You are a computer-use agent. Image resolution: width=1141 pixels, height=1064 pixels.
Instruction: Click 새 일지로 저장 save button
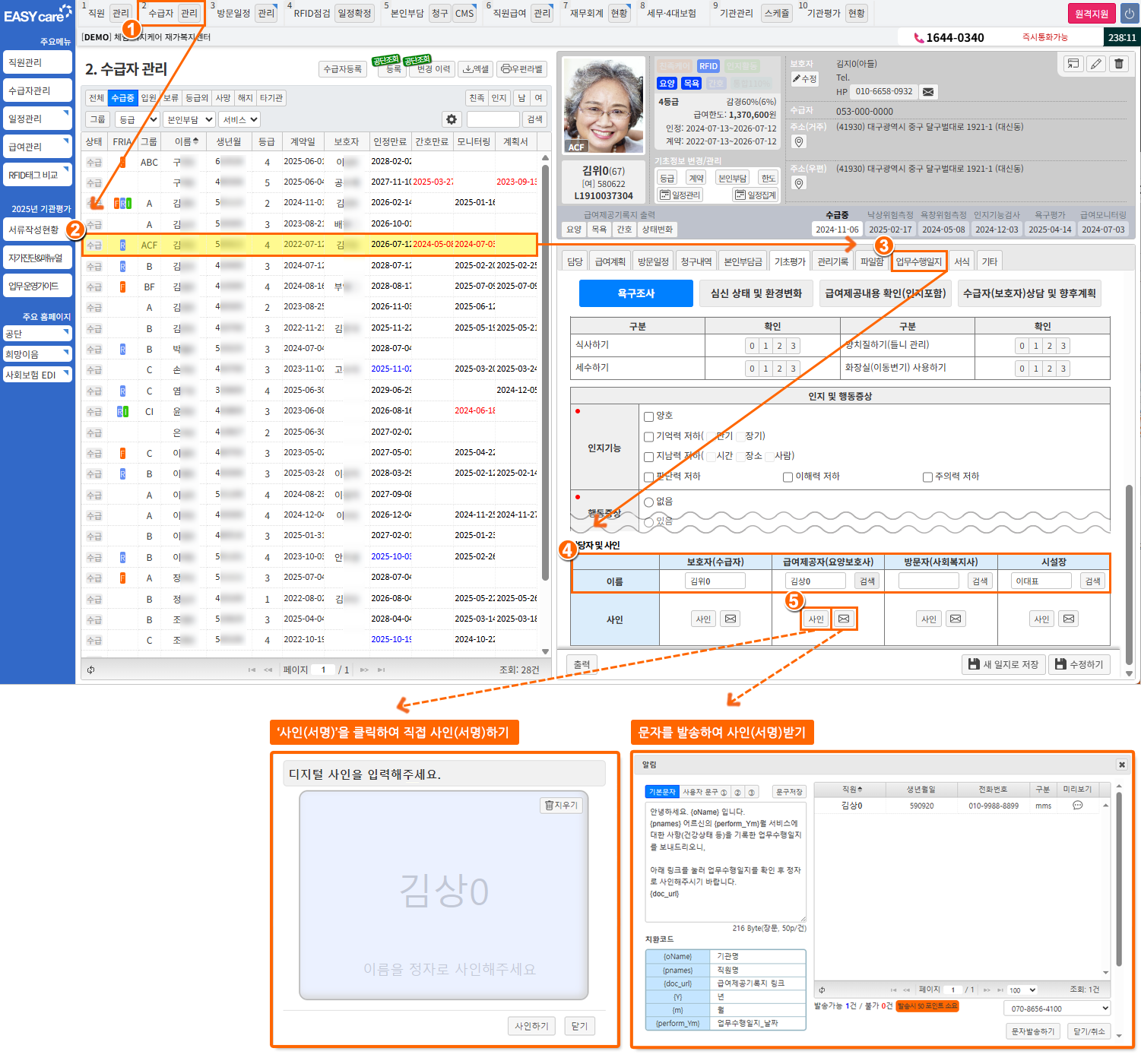click(x=1003, y=664)
